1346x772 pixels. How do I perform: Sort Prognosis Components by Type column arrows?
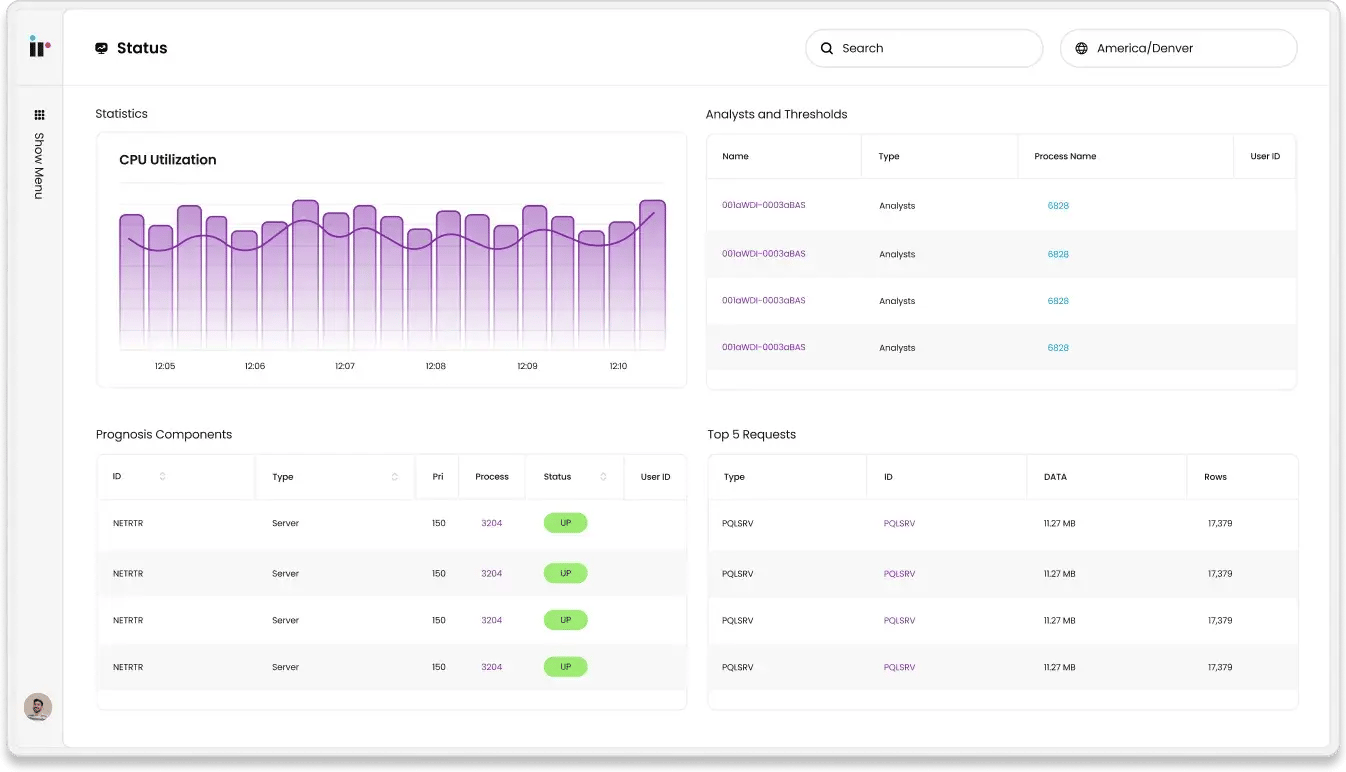pos(395,477)
